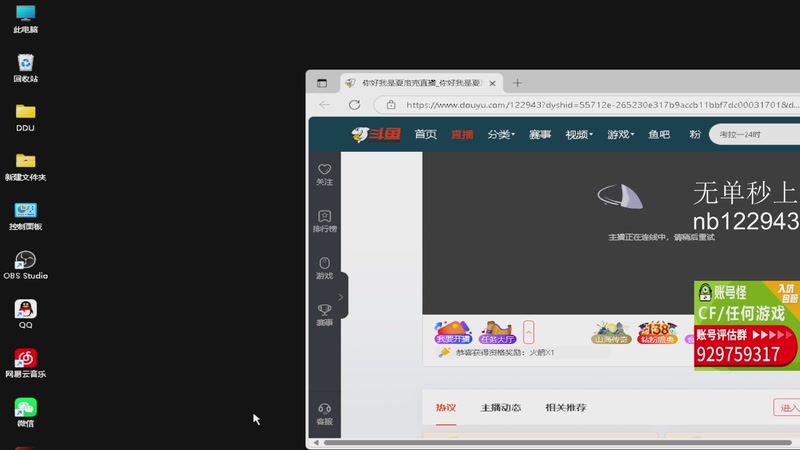The image size is (800, 450).
Task: Click the Douyu 斗鱼 logo
Action: click(x=376, y=134)
